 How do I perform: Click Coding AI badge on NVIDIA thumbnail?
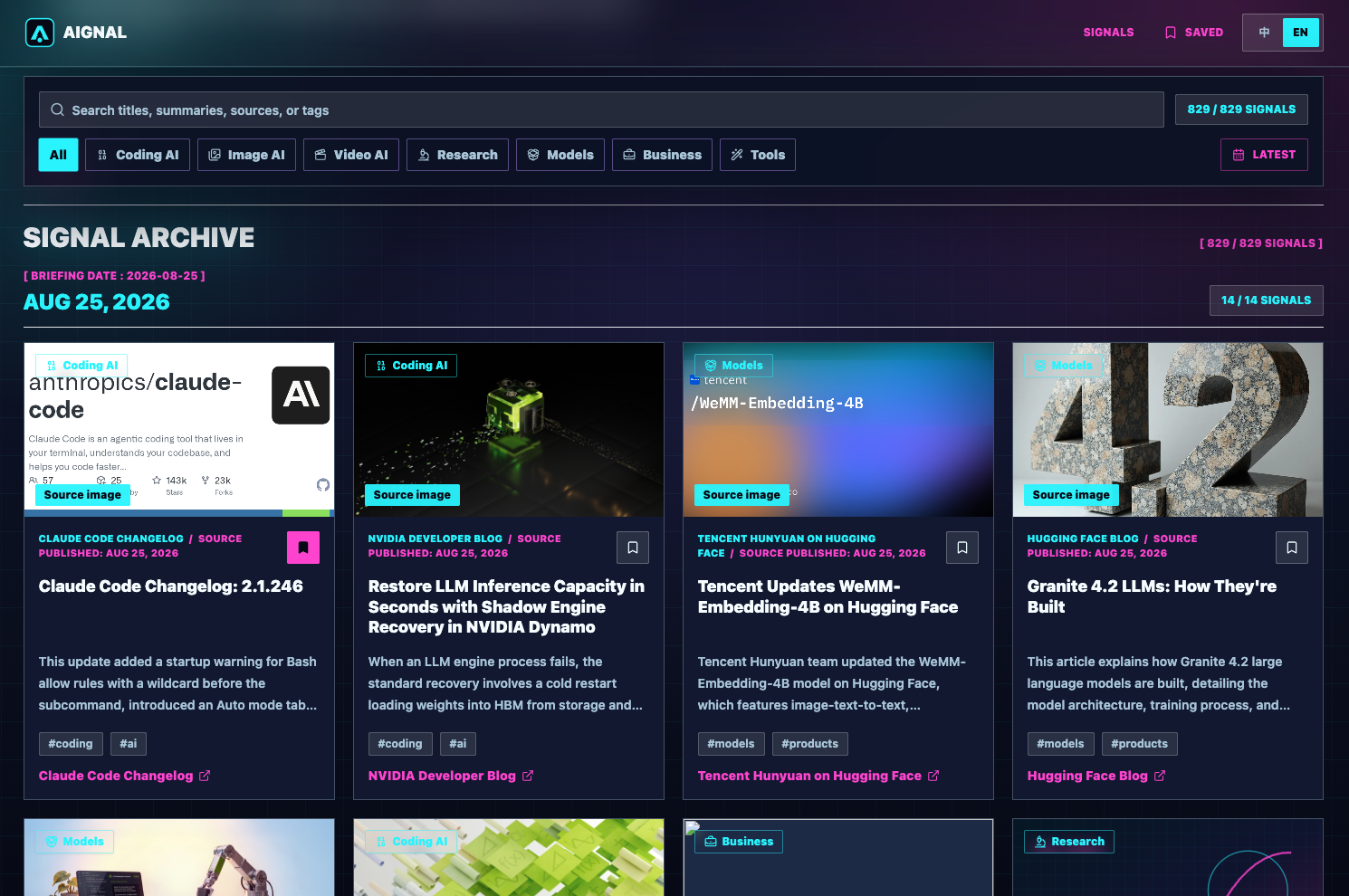click(411, 366)
